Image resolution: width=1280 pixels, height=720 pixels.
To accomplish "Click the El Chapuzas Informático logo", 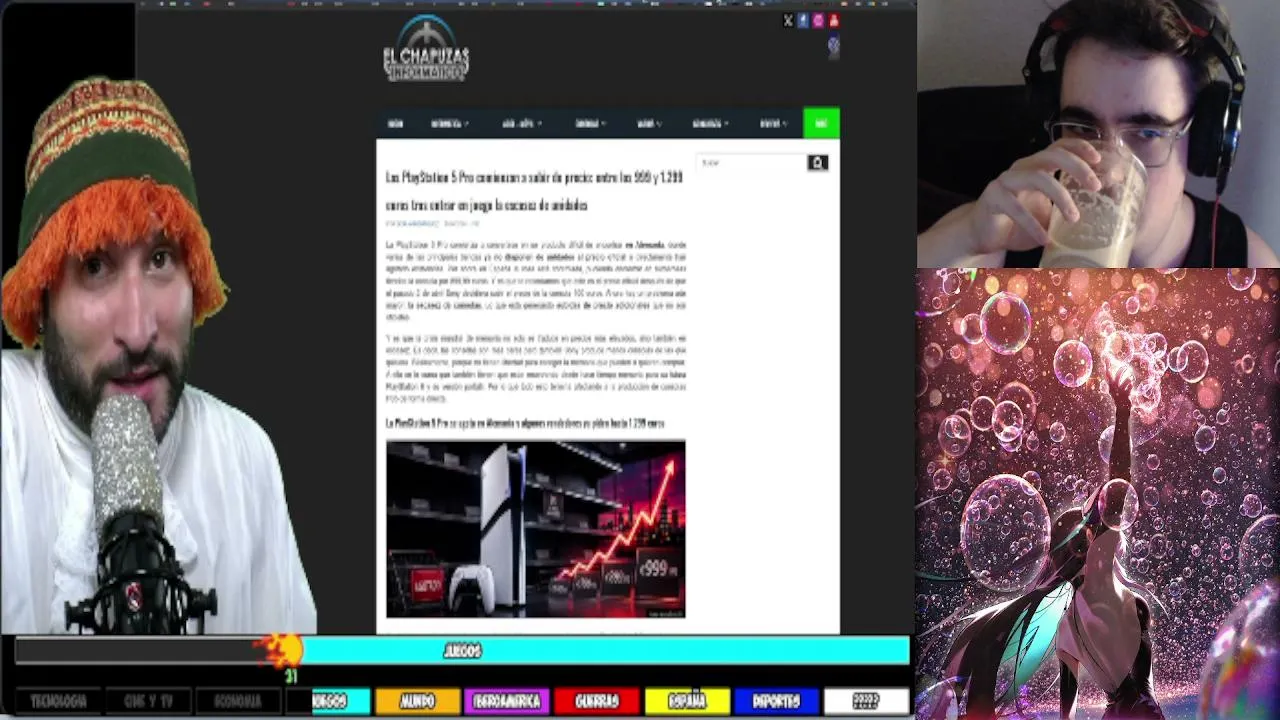I will (426, 48).
